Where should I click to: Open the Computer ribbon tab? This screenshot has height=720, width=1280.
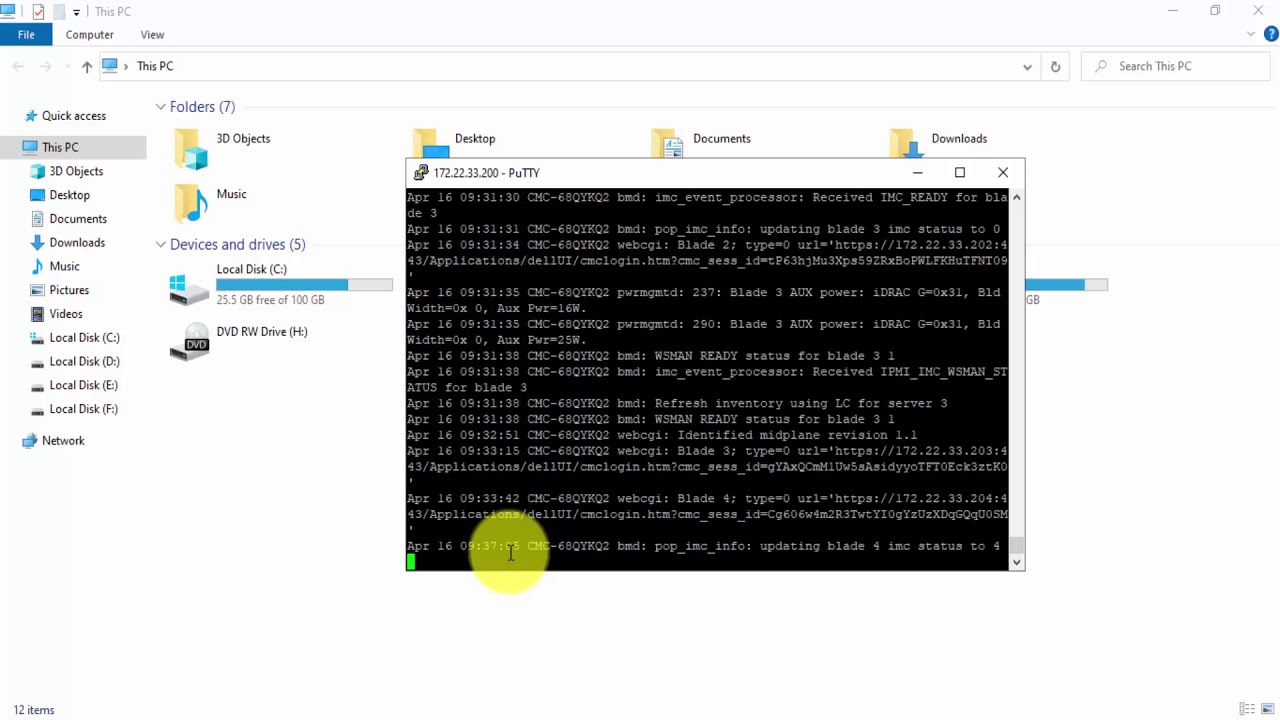89,34
